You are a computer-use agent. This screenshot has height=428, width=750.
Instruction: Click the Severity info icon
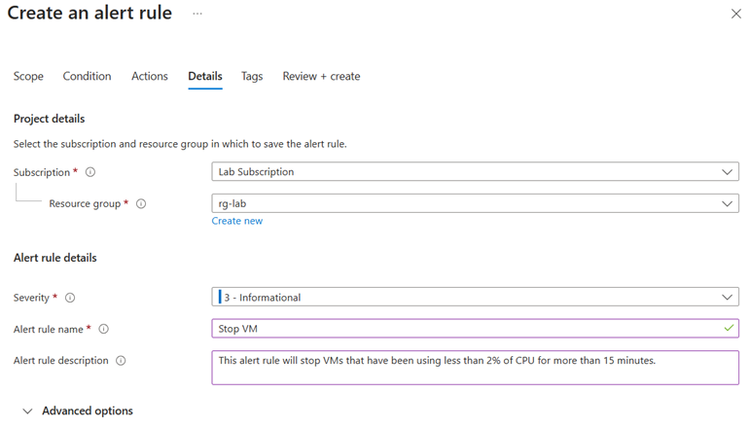(x=70, y=297)
